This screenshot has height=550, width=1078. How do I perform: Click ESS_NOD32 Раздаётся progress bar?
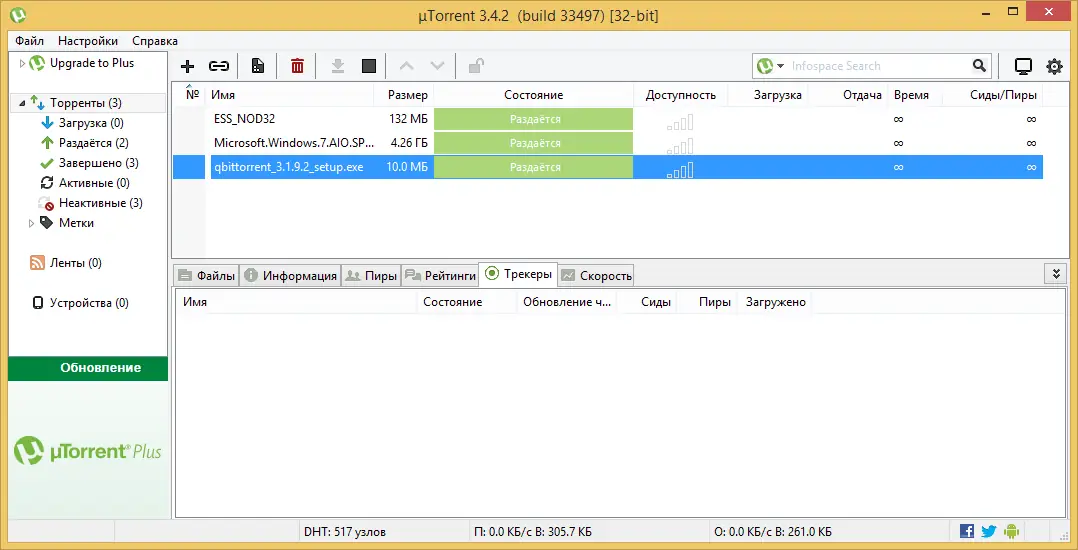click(x=534, y=119)
